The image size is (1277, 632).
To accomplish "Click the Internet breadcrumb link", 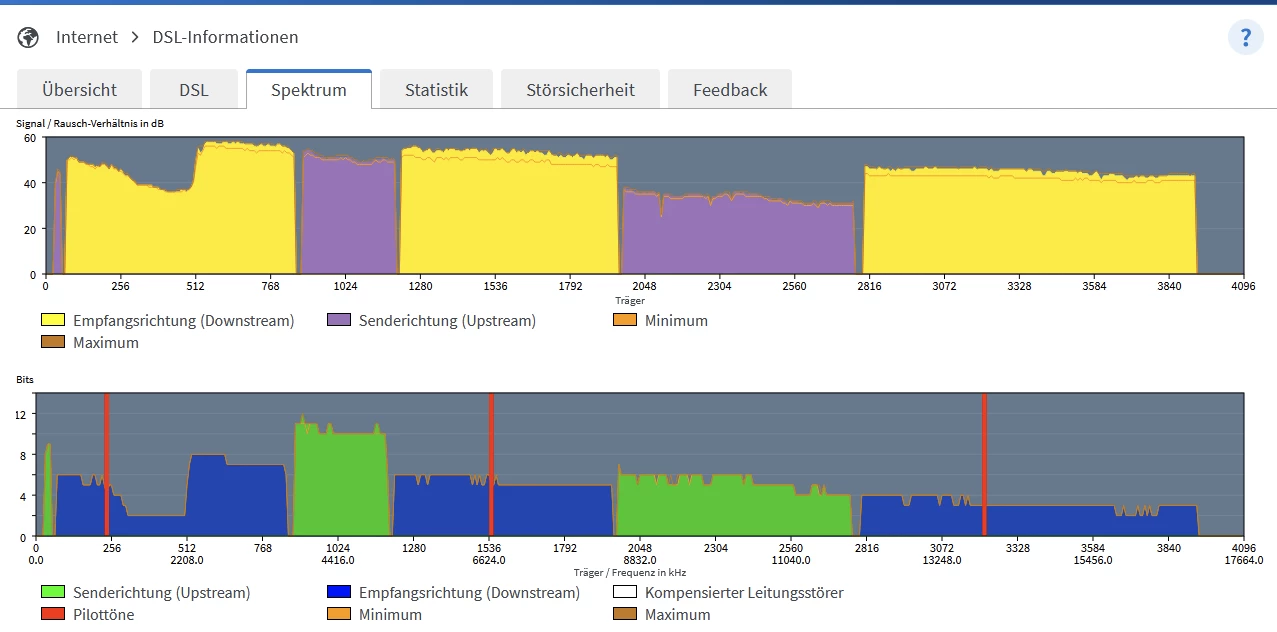I will click(x=87, y=38).
